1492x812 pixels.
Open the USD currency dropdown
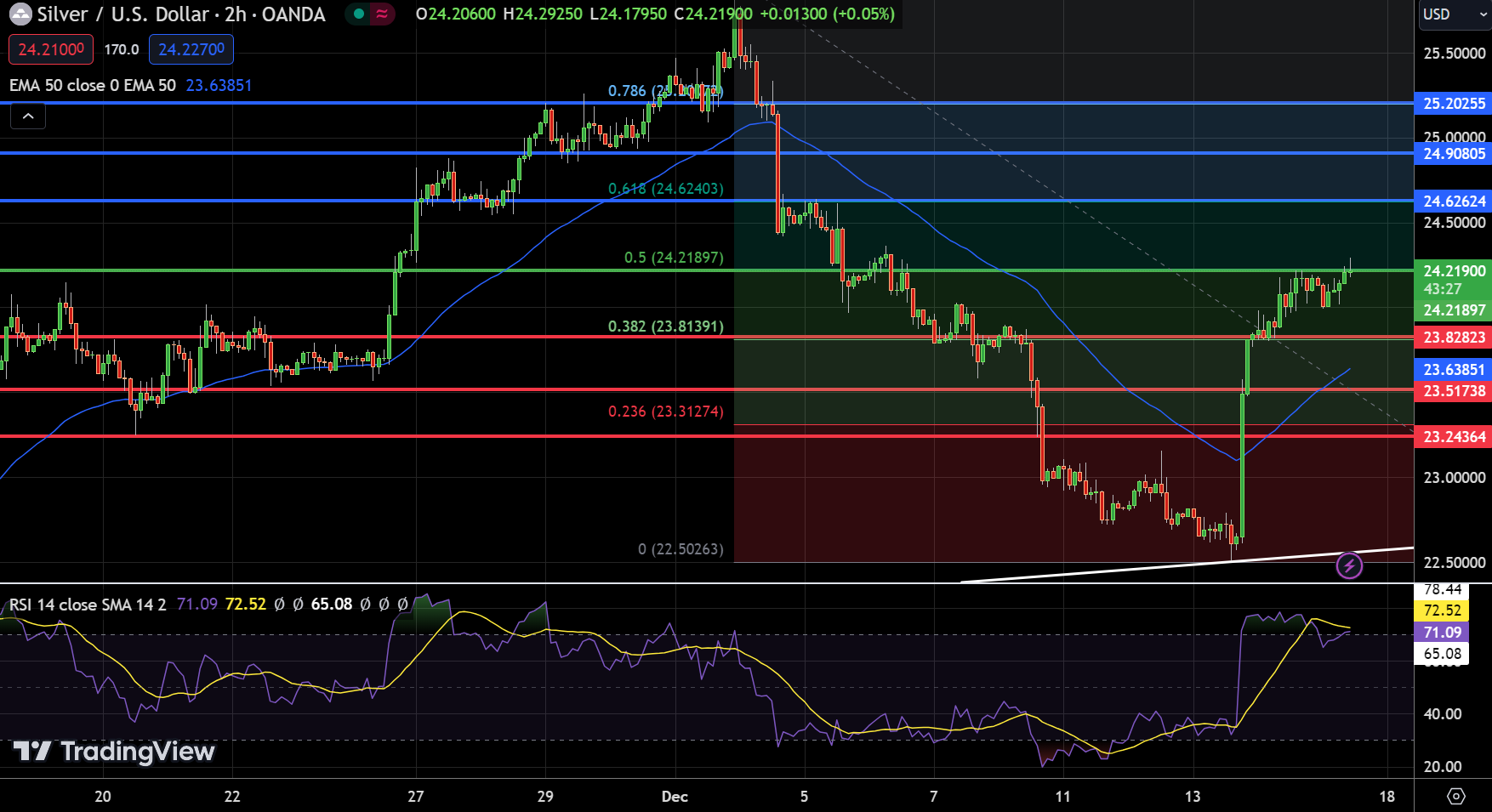pos(1453,14)
